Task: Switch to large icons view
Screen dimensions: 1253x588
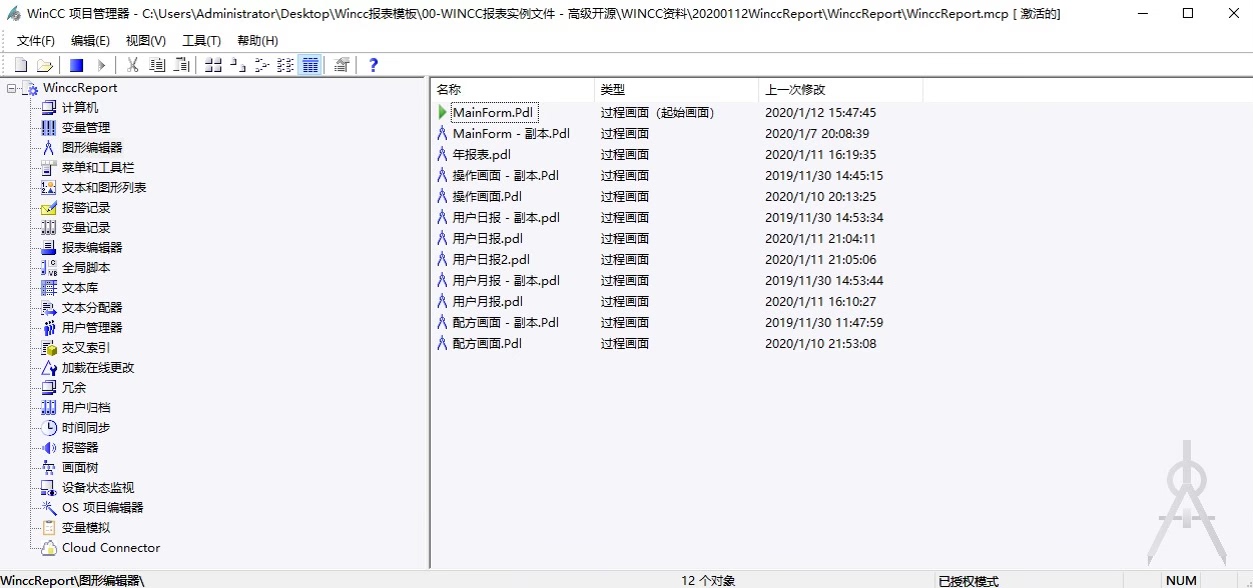Action: pos(213,65)
